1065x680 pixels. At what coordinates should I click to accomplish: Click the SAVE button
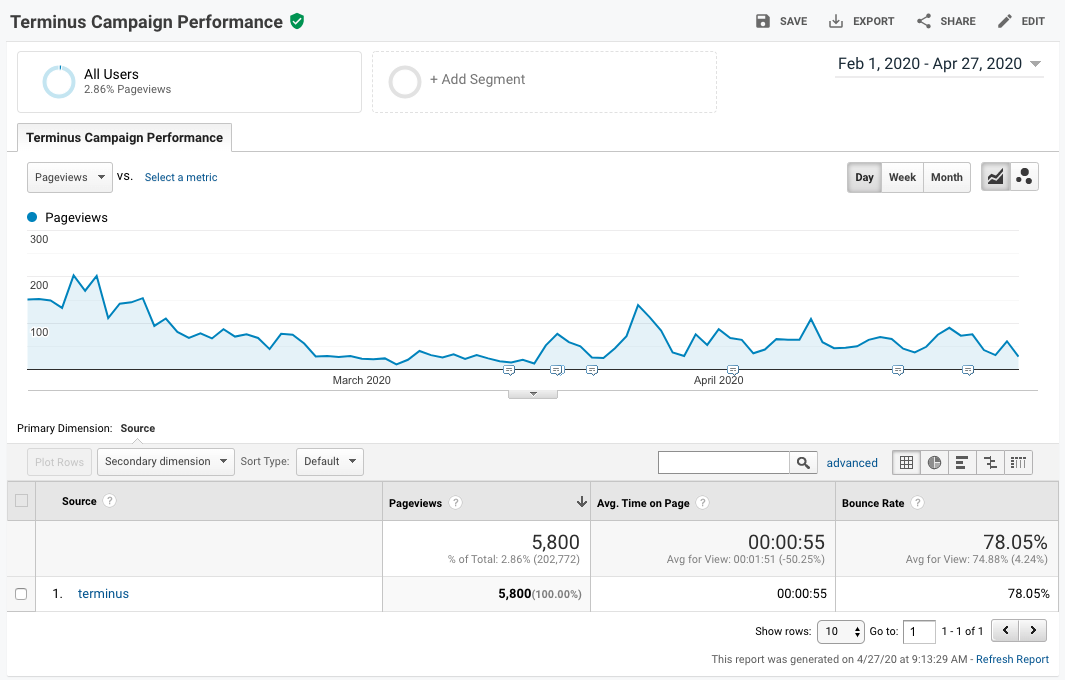782,22
